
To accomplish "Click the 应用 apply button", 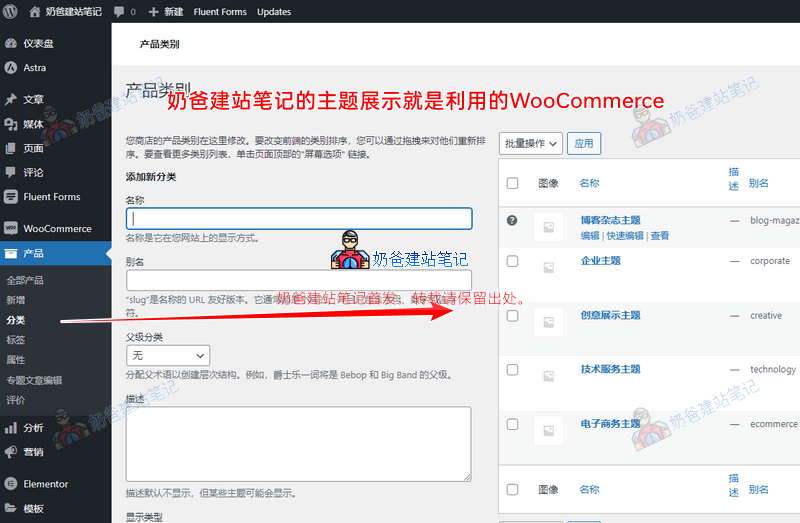I will (584, 143).
